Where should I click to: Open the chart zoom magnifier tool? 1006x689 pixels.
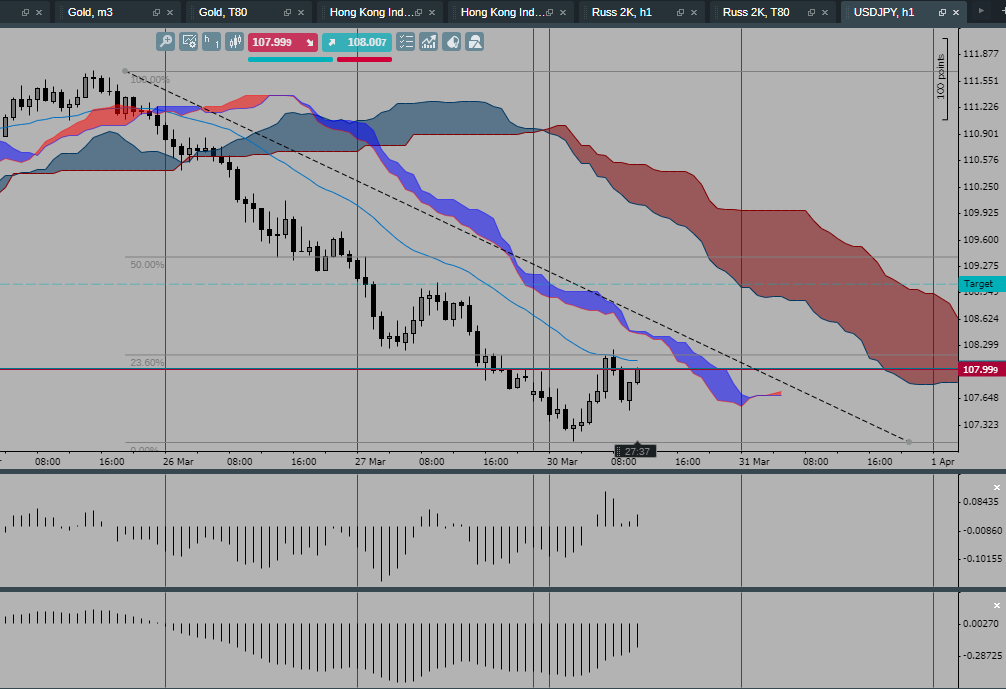[x=166, y=42]
